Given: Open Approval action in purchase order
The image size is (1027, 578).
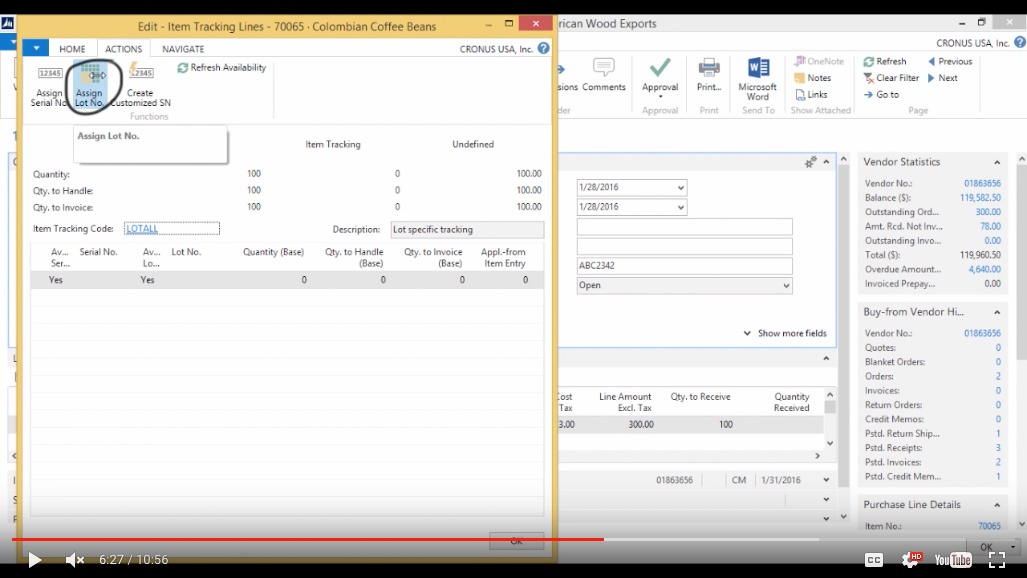Looking at the screenshot, I should pyautogui.click(x=660, y=77).
